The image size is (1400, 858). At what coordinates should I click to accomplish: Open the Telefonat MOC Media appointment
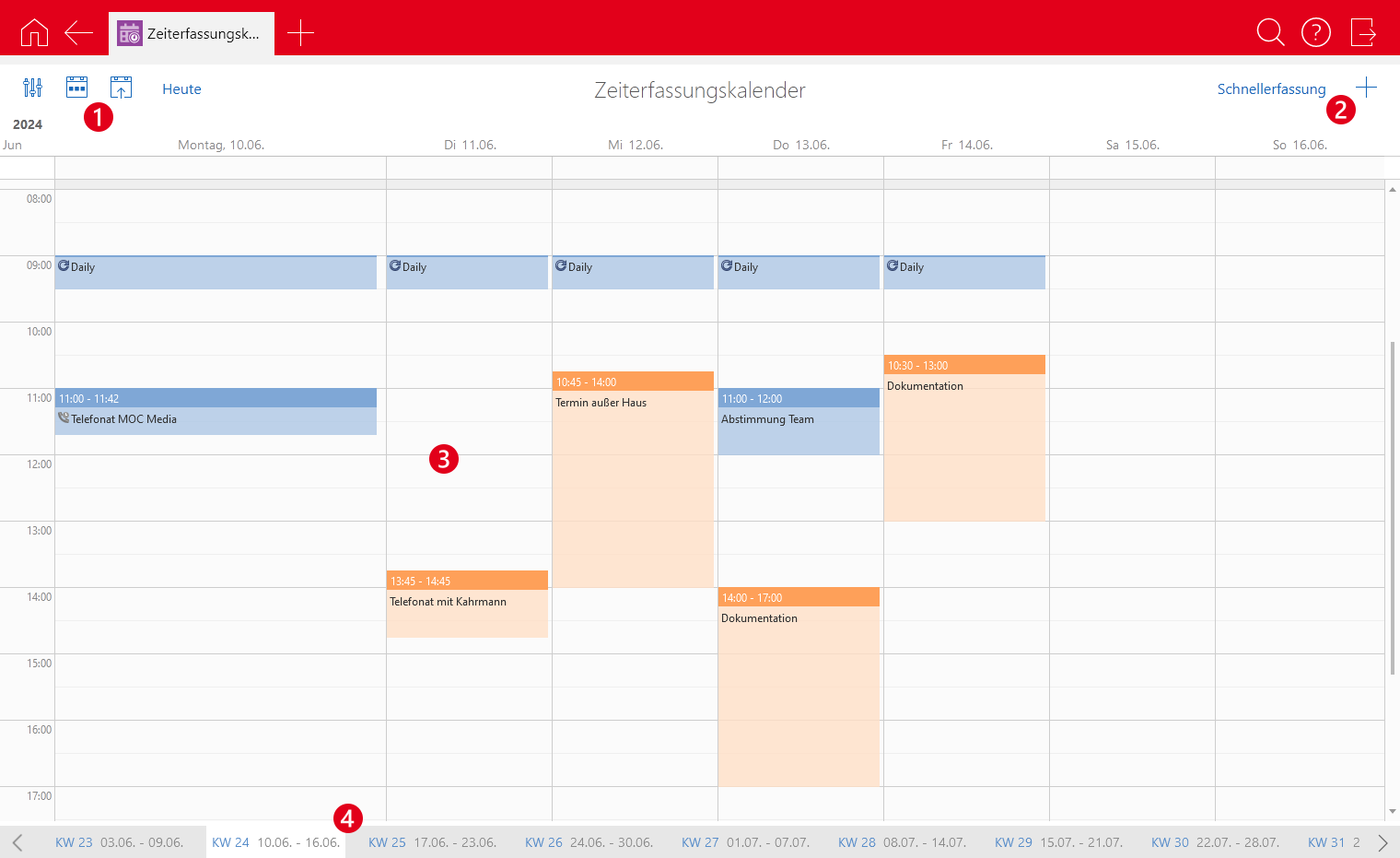pyautogui.click(x=216, y=419)
